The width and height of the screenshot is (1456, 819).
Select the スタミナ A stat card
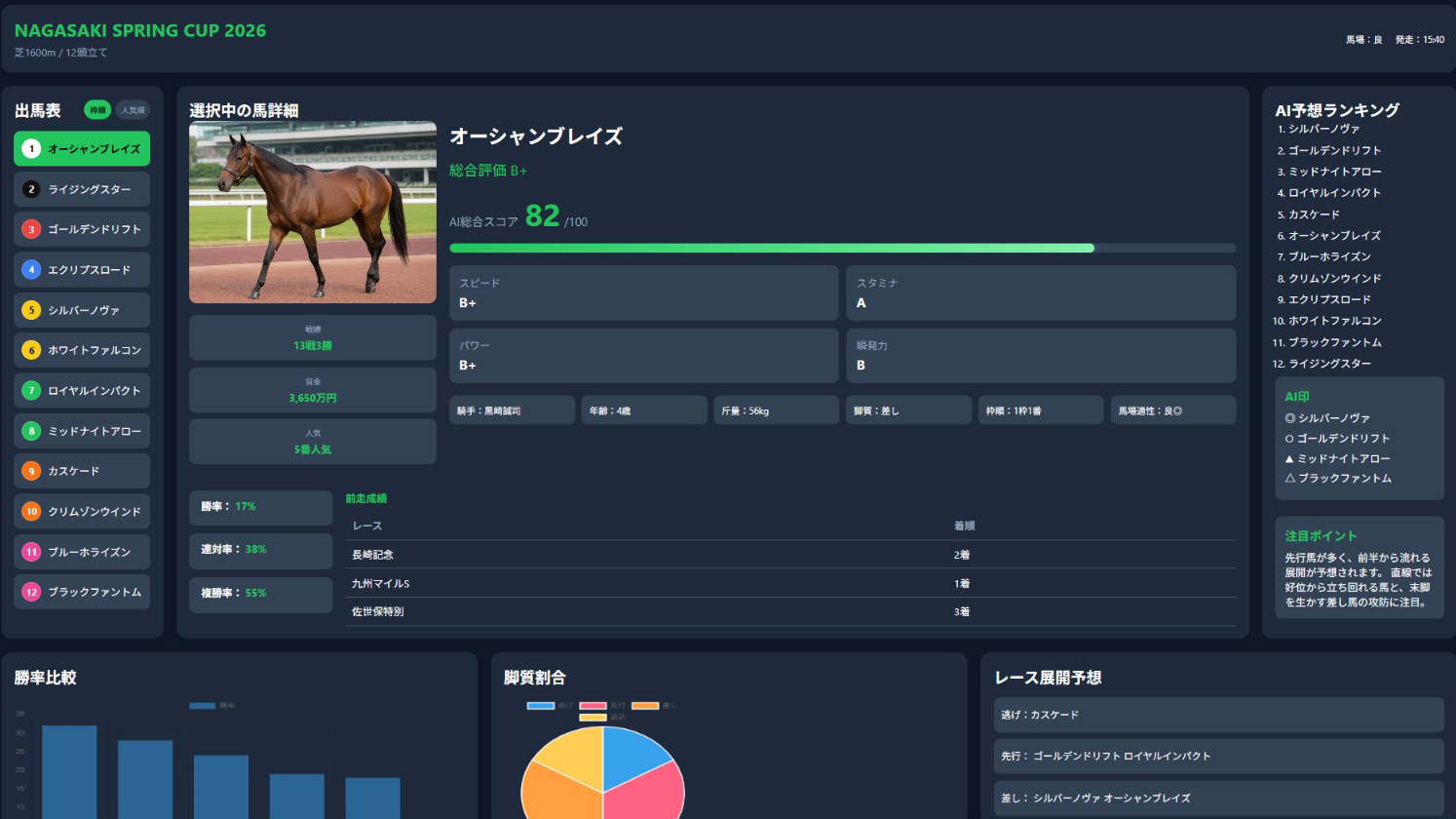(1041, 292)
